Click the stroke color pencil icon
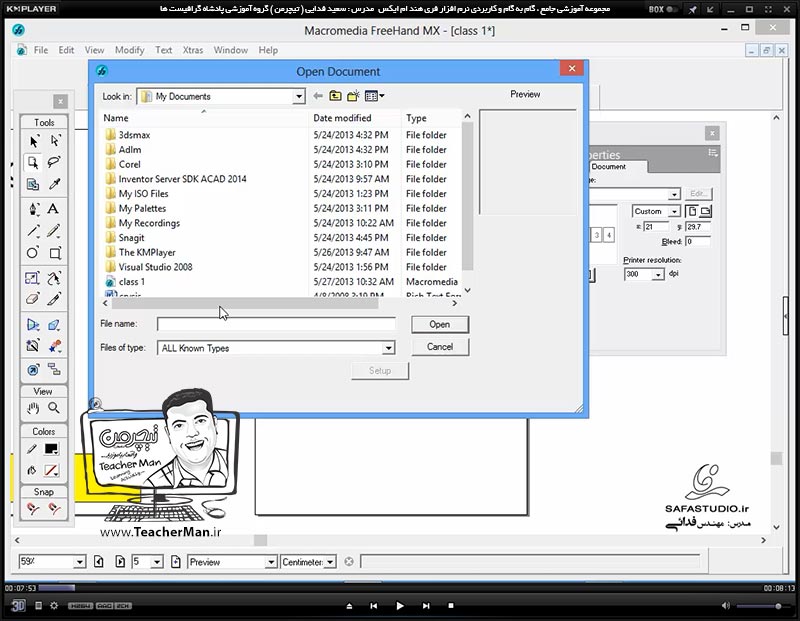 [32, 449]
